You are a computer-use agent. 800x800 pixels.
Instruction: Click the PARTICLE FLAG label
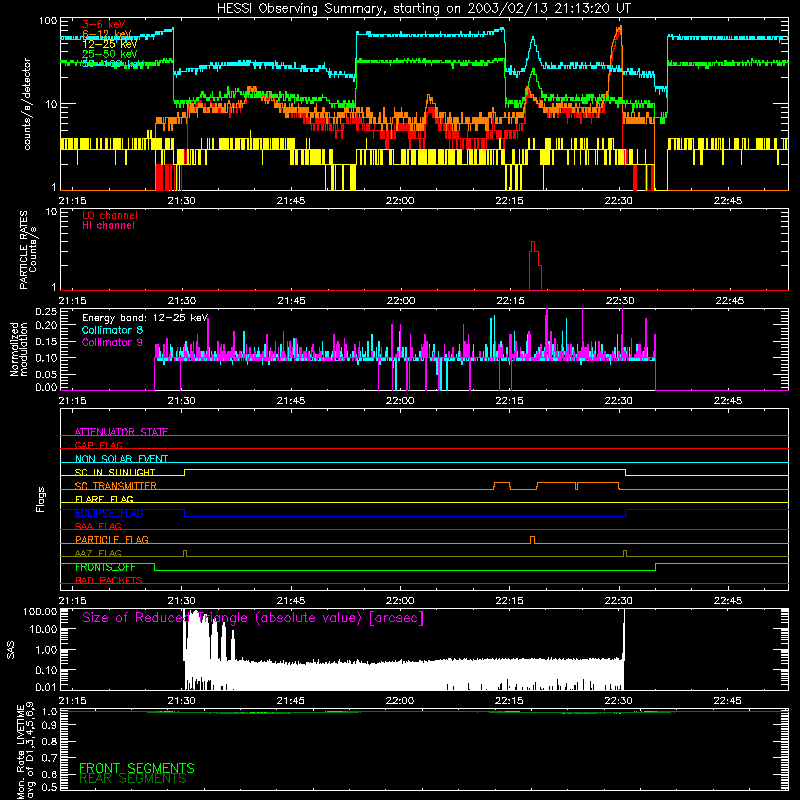tap(112, 539)
